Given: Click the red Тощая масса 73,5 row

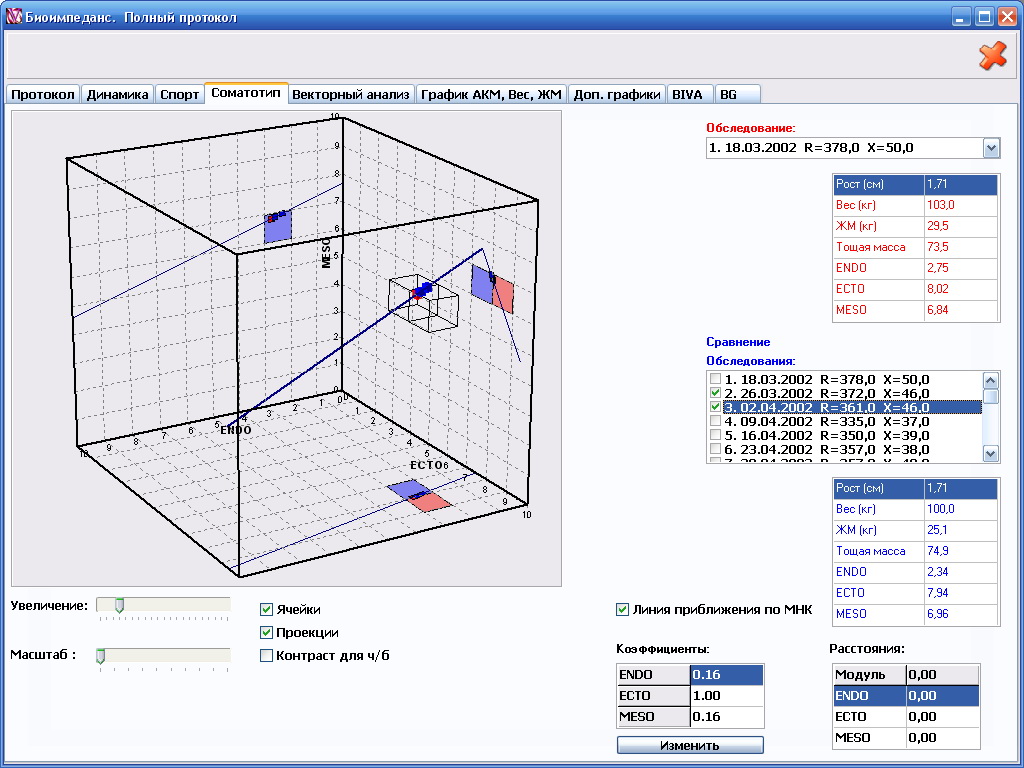Looking at the screenshot, I should pyautogui.click(x=916, y=247).
